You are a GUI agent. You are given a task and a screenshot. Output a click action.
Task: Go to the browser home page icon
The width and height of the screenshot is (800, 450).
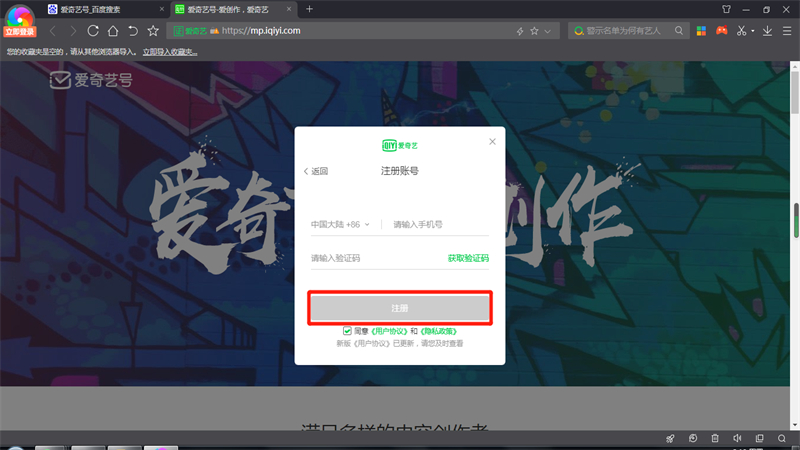click(113, 31)
